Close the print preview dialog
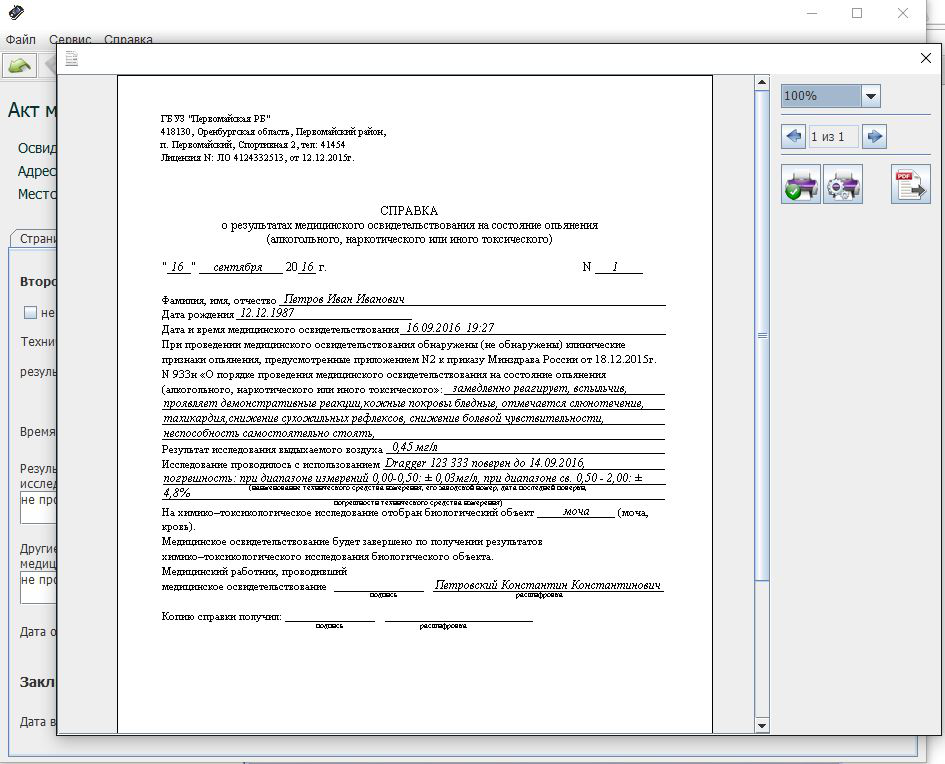The width and height of the screenshot is (945, 764). tap(925, 59)
